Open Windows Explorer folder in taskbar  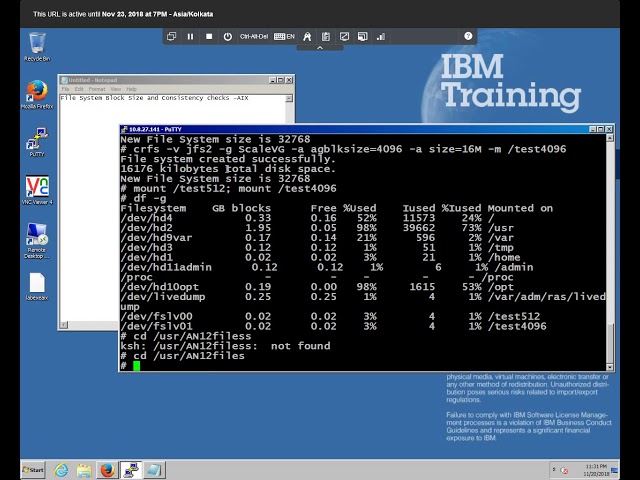coord(84,470)
